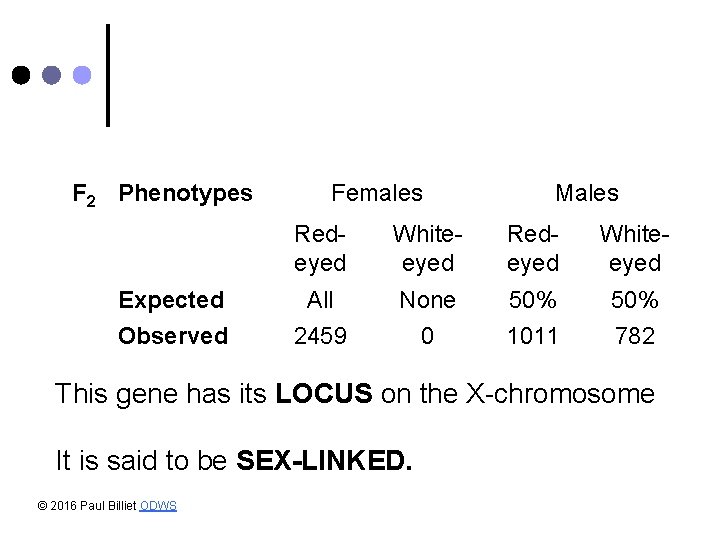The image size is (720, 540).
Task: Click the middle slate-purple dot
Action: point(52,75)
